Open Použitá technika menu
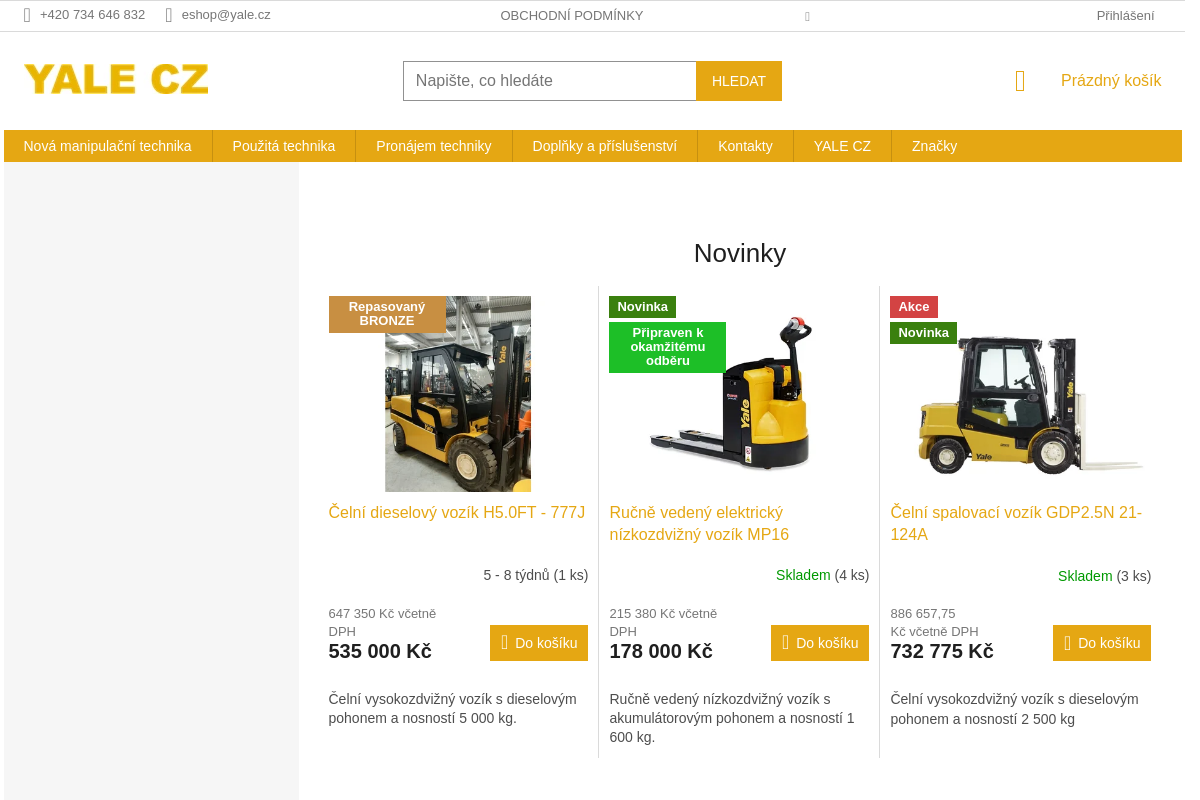Screen dimensions: 1200x800 [x=284, y=146]
